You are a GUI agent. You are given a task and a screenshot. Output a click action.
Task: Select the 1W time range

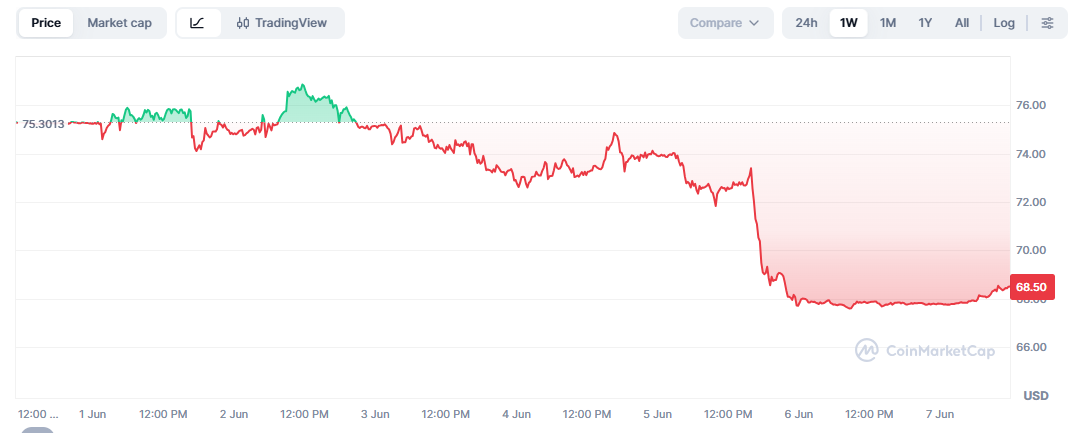[x=849, y=23]
